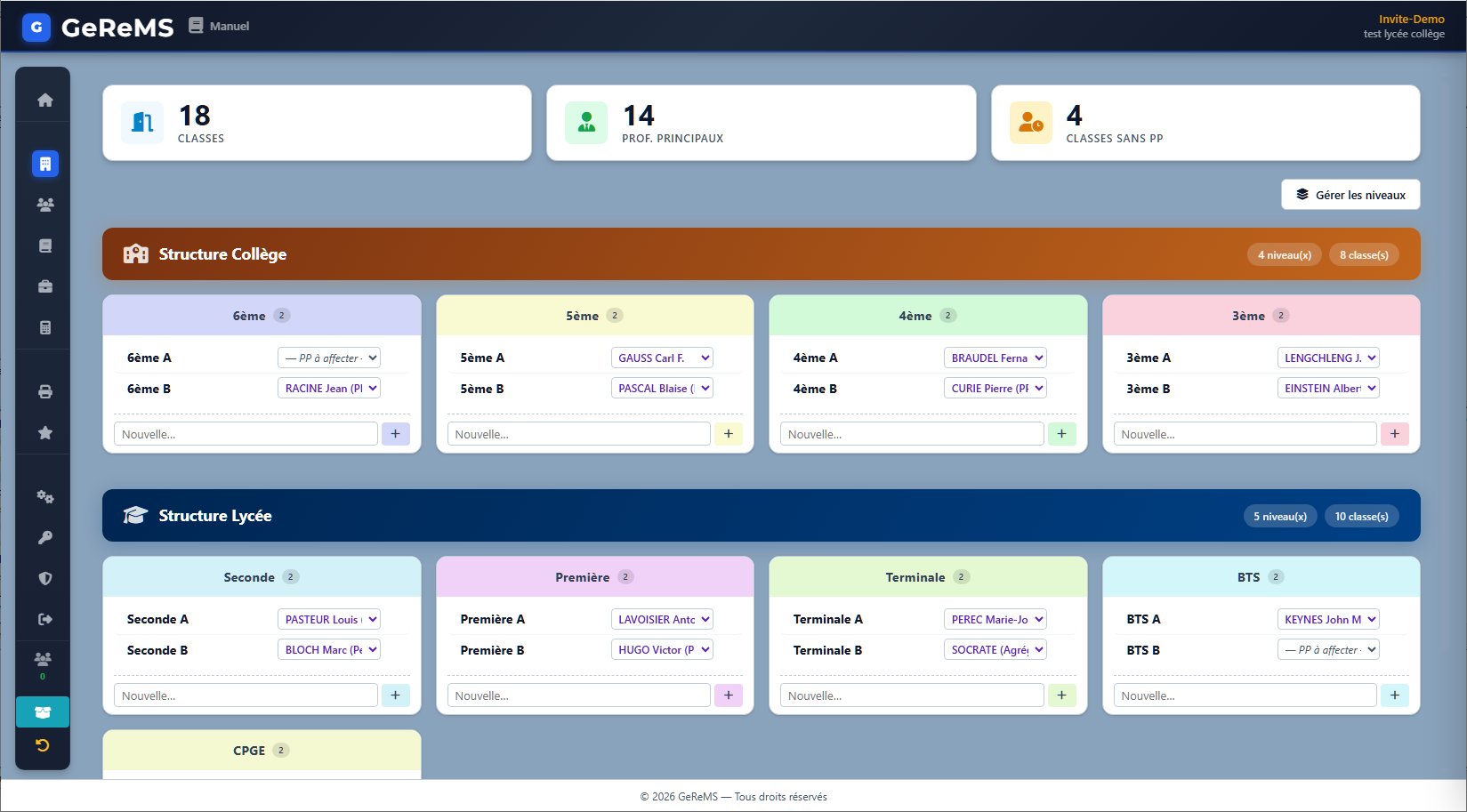Open PP dropdown for Première B
This screenshot has height=812, width=1467.
click(x=662, y=649)
